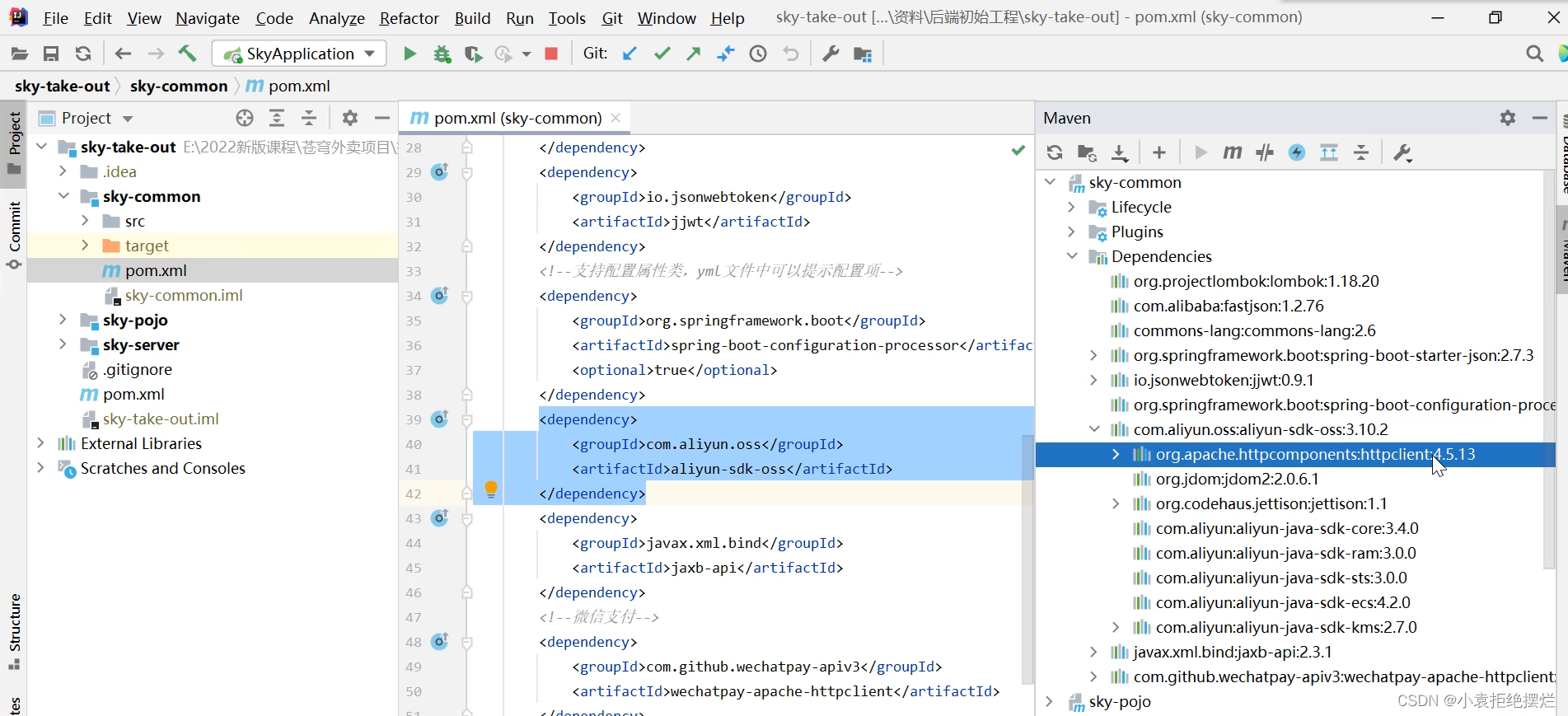Expand Maven Lifecycle node
Viewport: 1568px width, 716px height.
(x=1072, y=207)
